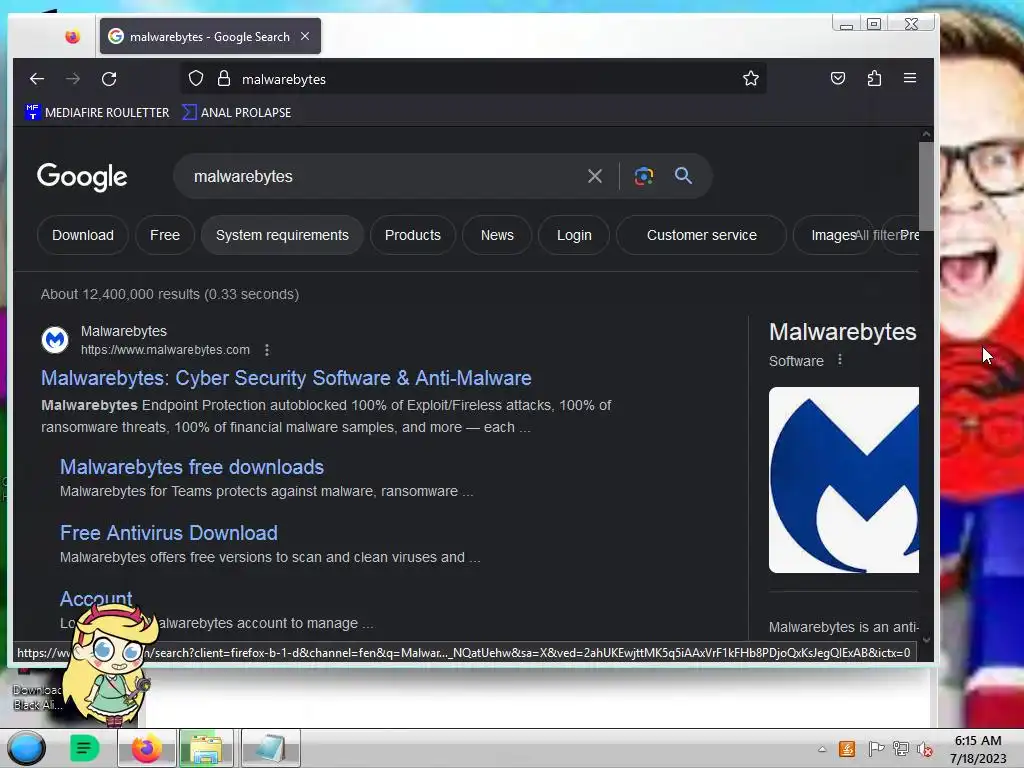The width and height of the screenshot is (1024, 768).
Task: Clear the Google search box with X
Action: pyautogui.click(x=594, y=176)
